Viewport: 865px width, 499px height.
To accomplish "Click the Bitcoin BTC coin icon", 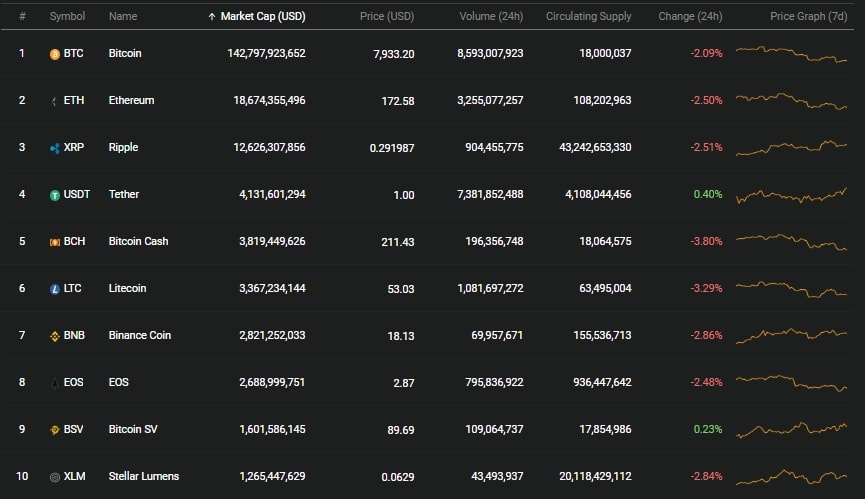I will (x=55, y=54).
